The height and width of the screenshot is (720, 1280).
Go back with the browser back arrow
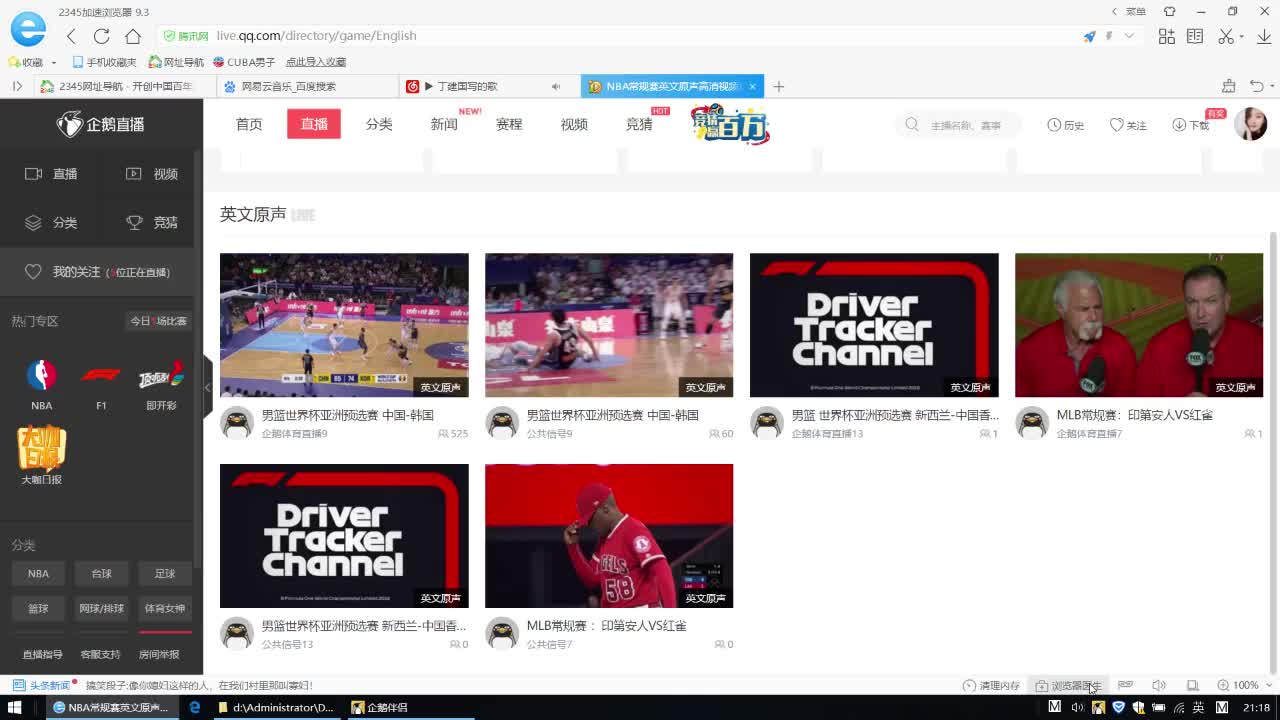click(71, 36)
